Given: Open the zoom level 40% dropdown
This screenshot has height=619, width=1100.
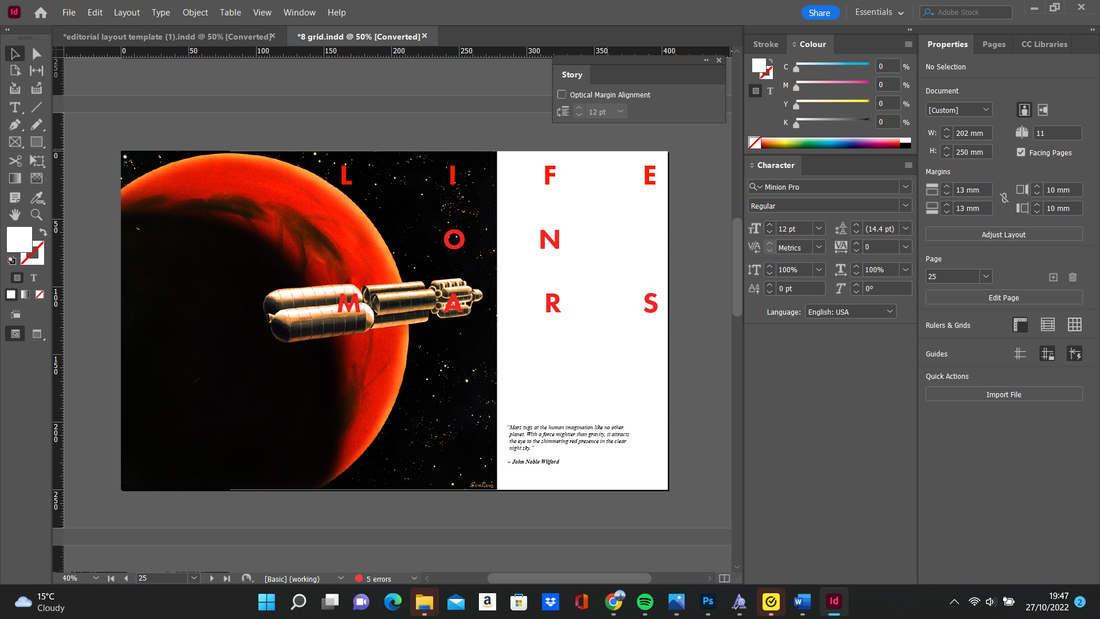Looking at the screenshot, I should 95,578.
